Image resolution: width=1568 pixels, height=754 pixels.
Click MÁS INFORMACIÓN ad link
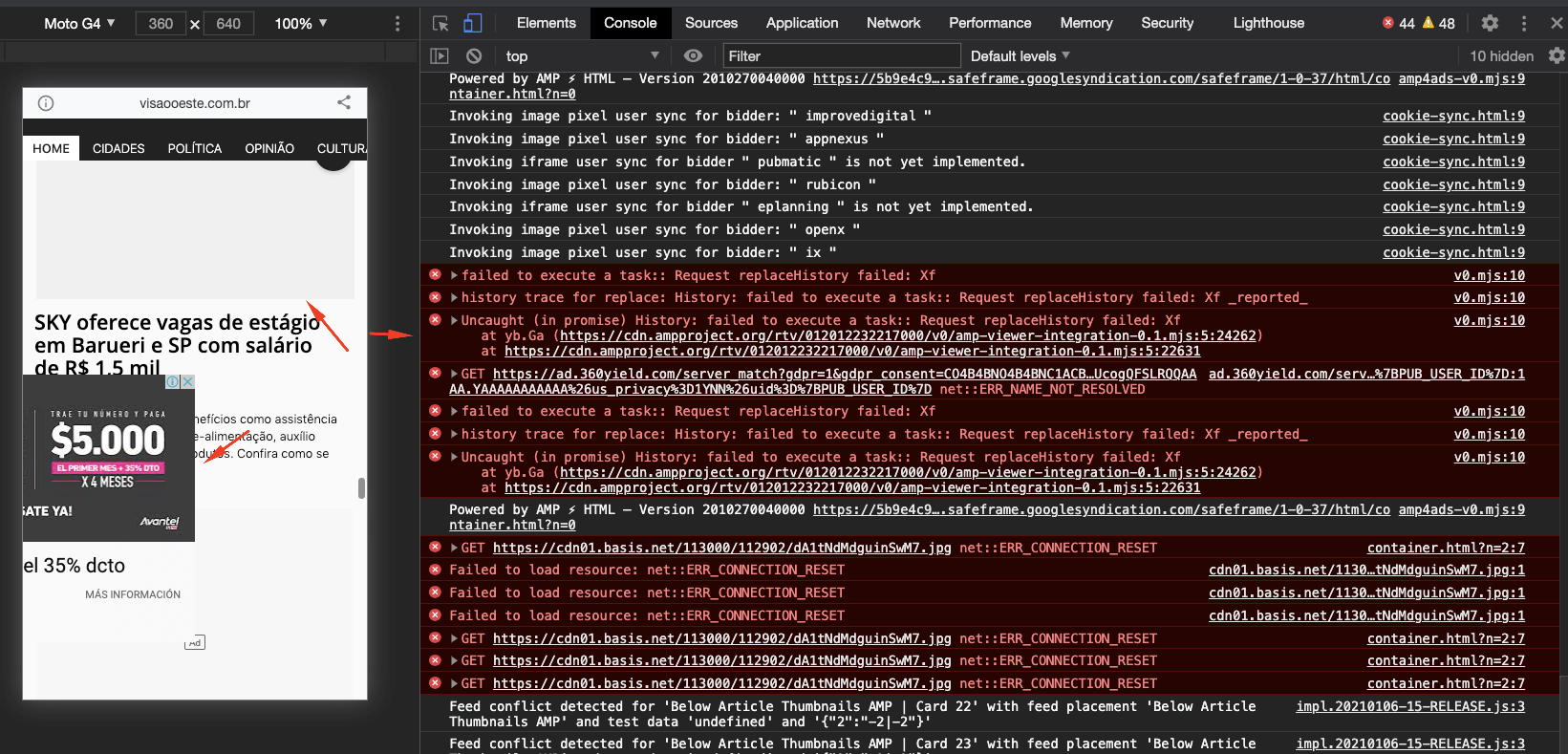pos(133,594)
